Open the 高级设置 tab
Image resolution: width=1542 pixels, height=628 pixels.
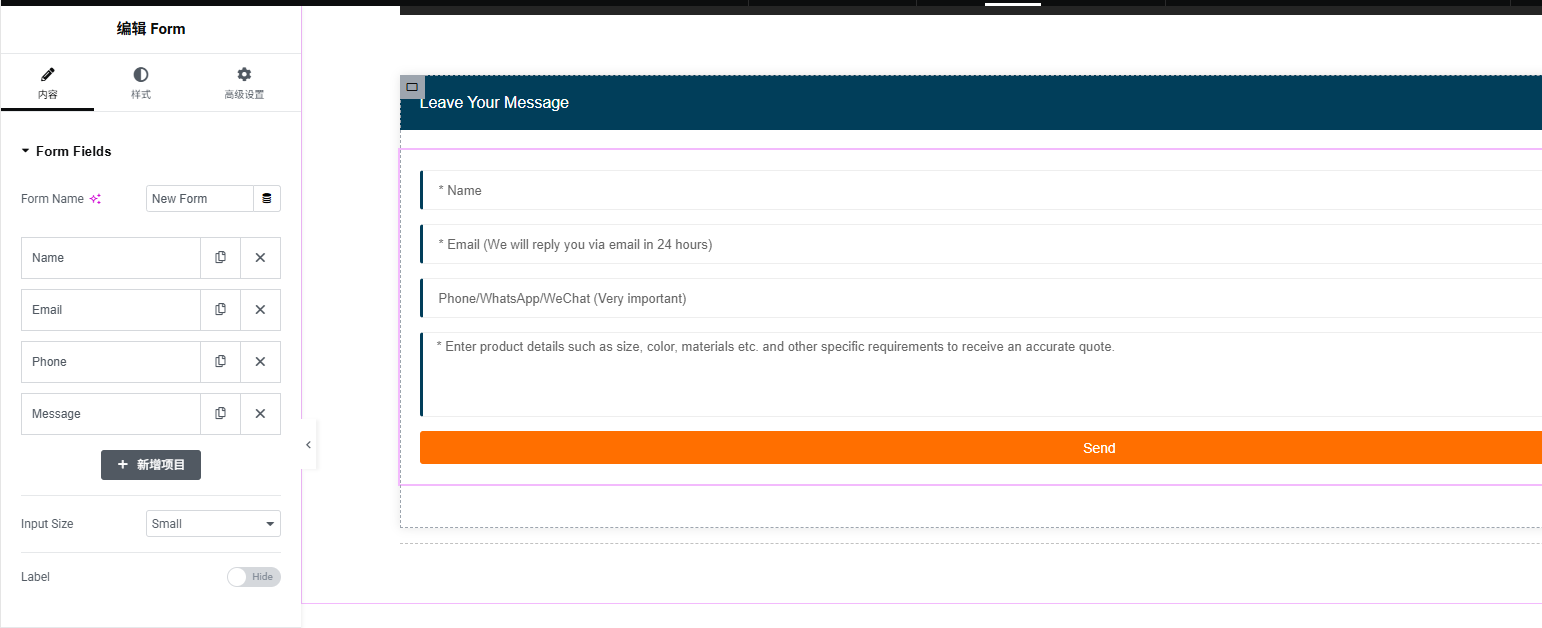click(244, 83)
